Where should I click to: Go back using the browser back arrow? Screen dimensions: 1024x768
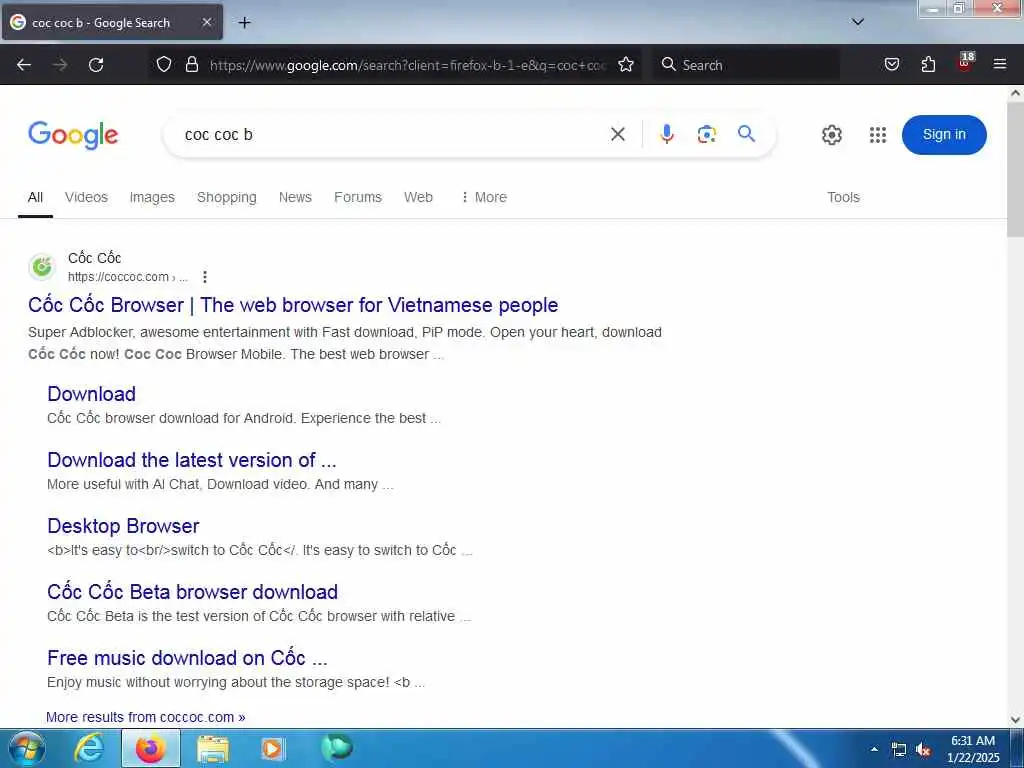tap(24, 65)
